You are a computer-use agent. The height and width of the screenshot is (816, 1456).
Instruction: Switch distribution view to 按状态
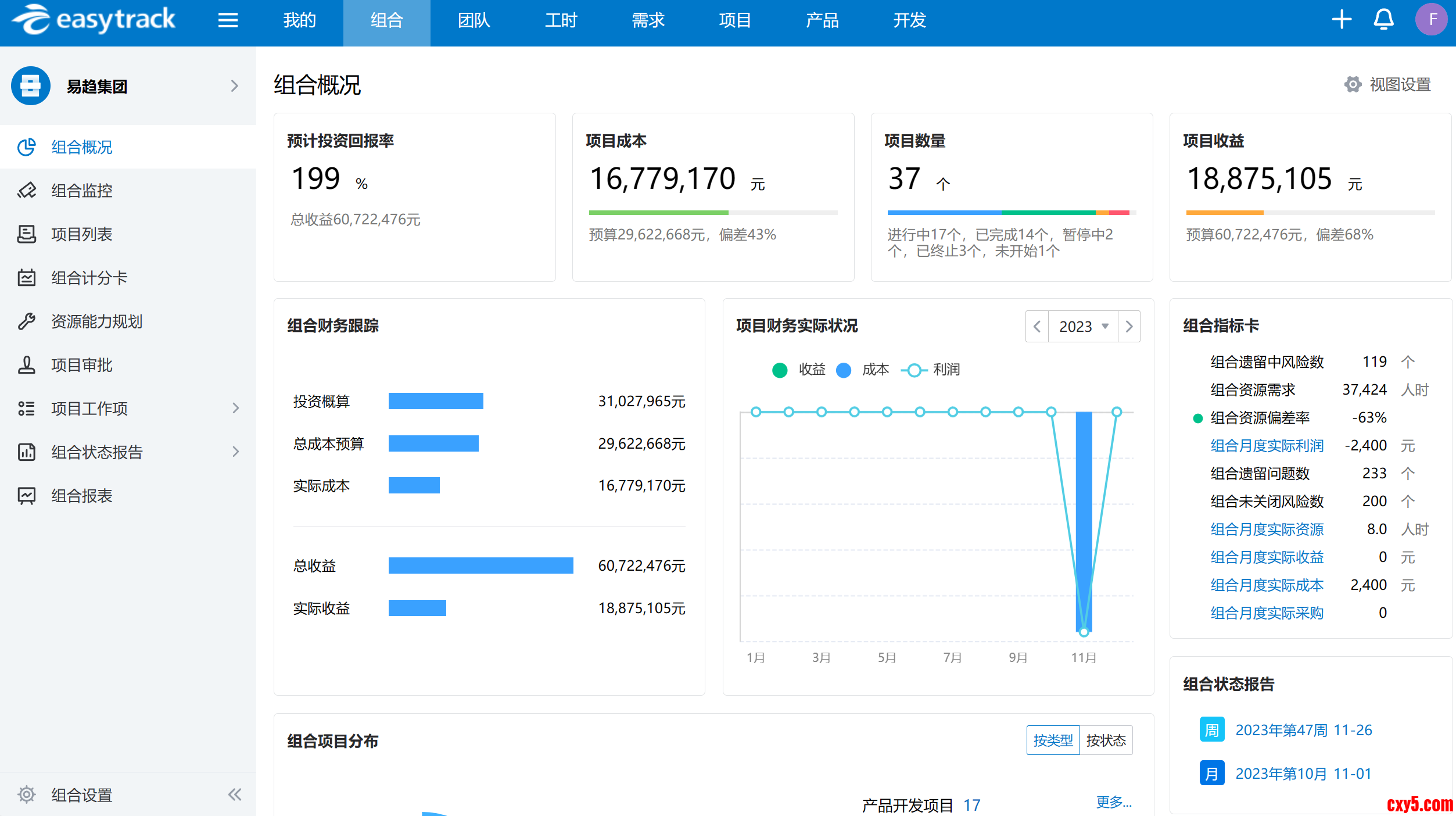coord(1106,740)
